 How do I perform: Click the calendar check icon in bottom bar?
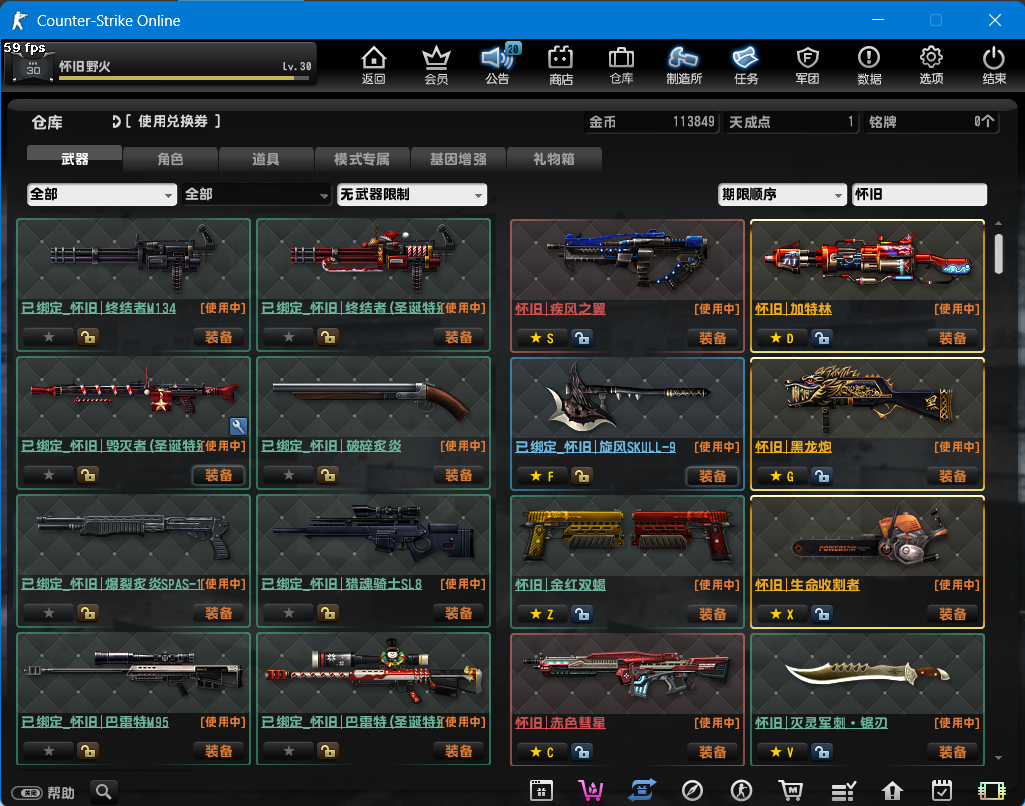pos(942,790)
